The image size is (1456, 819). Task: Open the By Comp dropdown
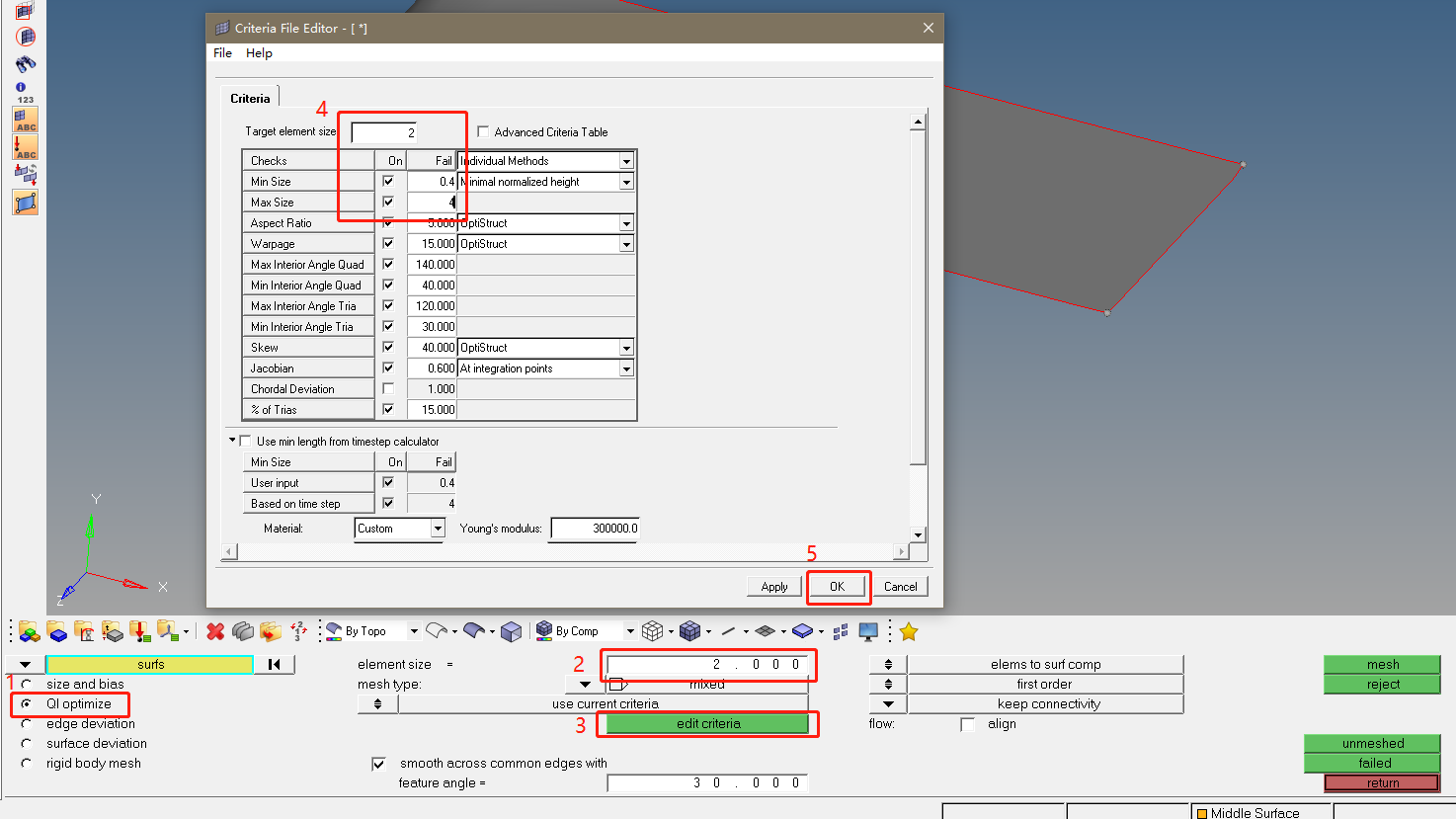click(x=630, y=631)
